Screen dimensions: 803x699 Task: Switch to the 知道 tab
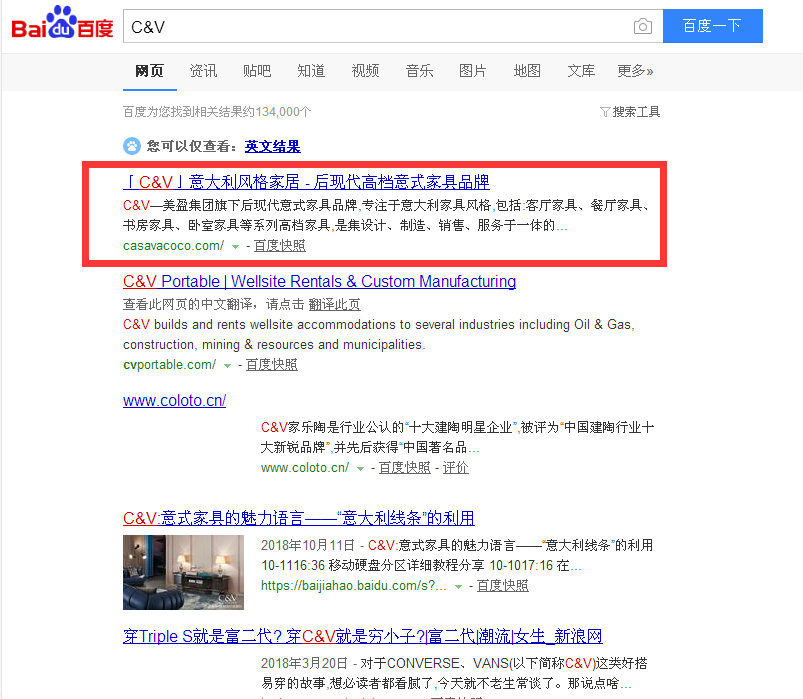[311, 71]
